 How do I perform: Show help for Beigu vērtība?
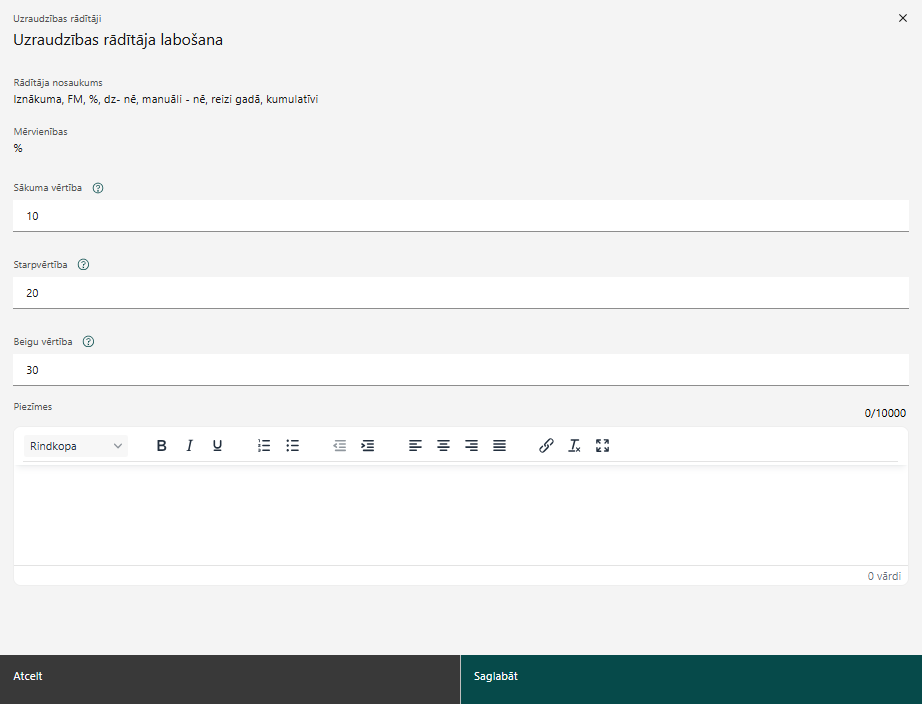coord(88,342)
